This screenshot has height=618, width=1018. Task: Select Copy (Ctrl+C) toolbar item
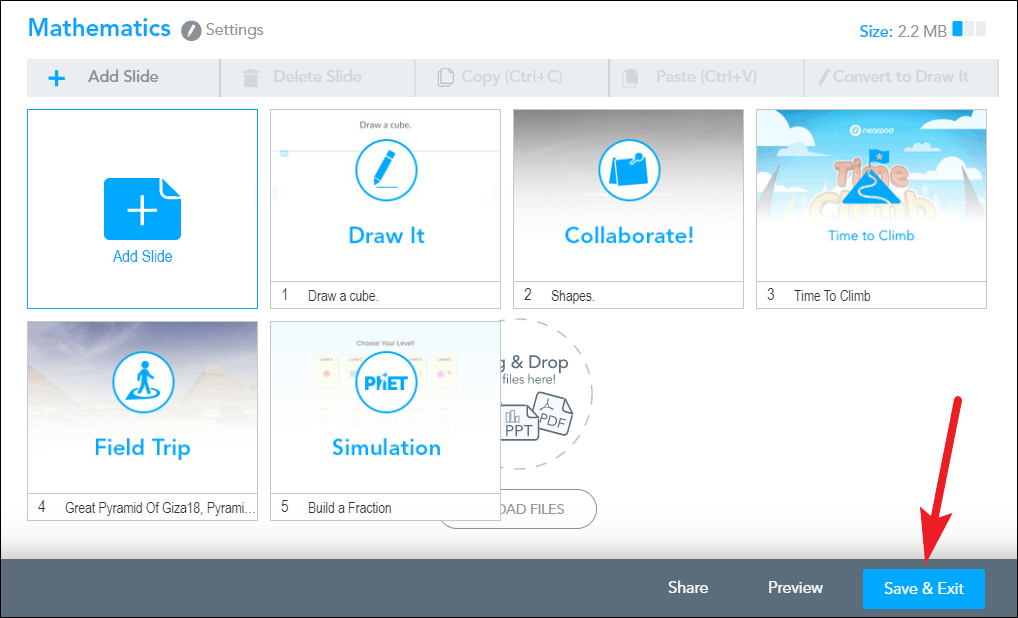512,77
